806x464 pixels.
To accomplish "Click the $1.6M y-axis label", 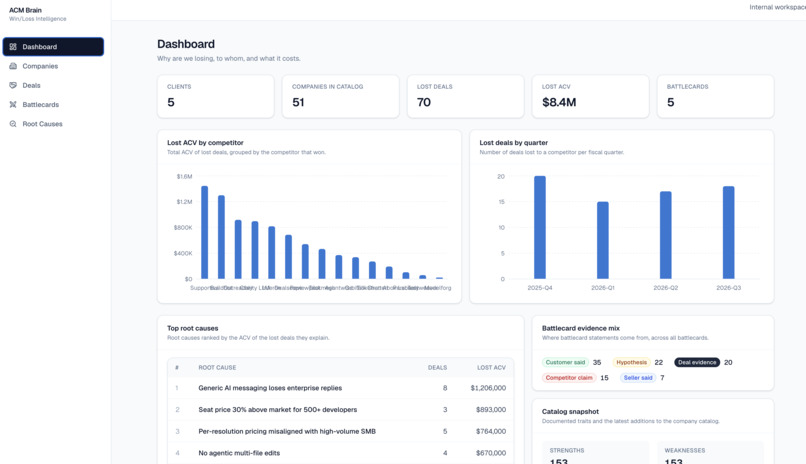I will [x=185, y=176].
